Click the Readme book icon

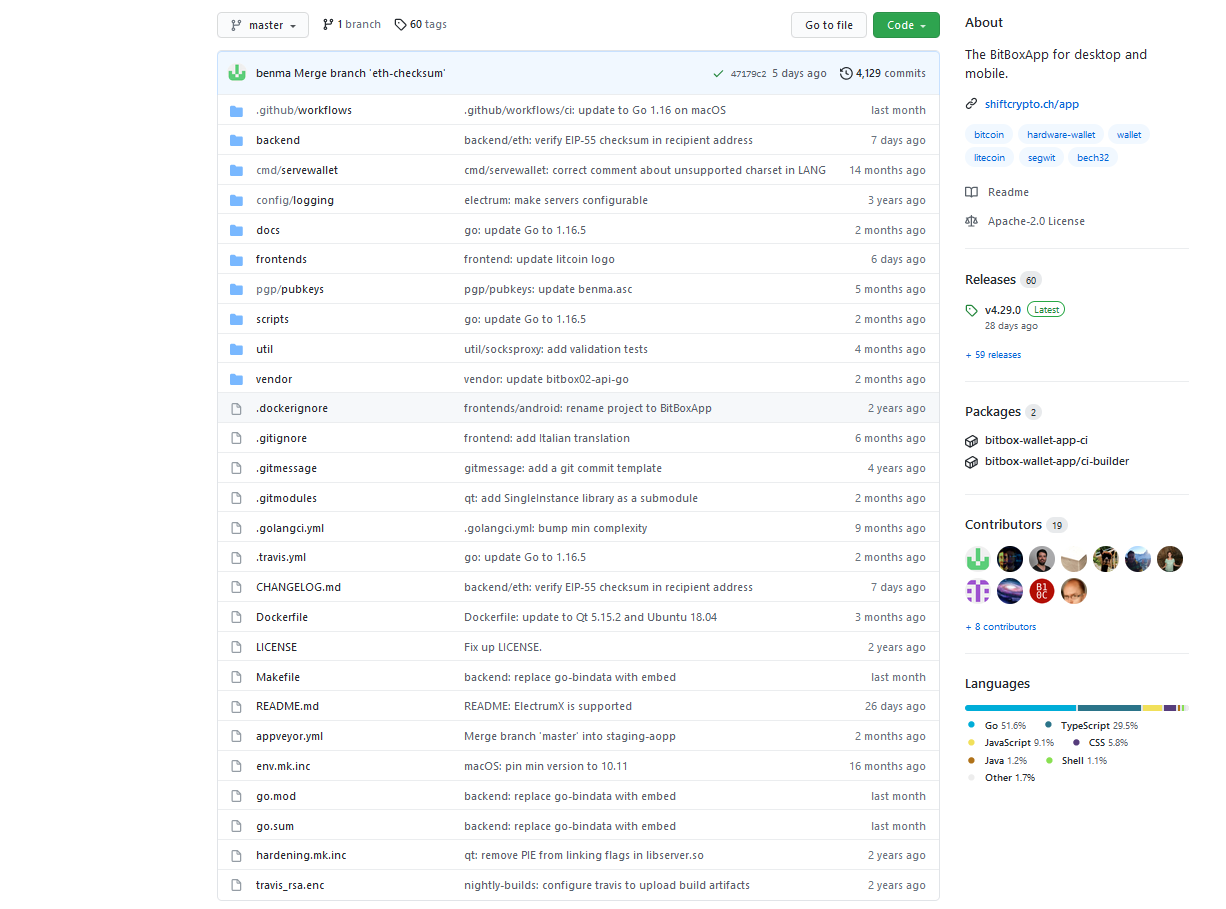coord(971,192)
